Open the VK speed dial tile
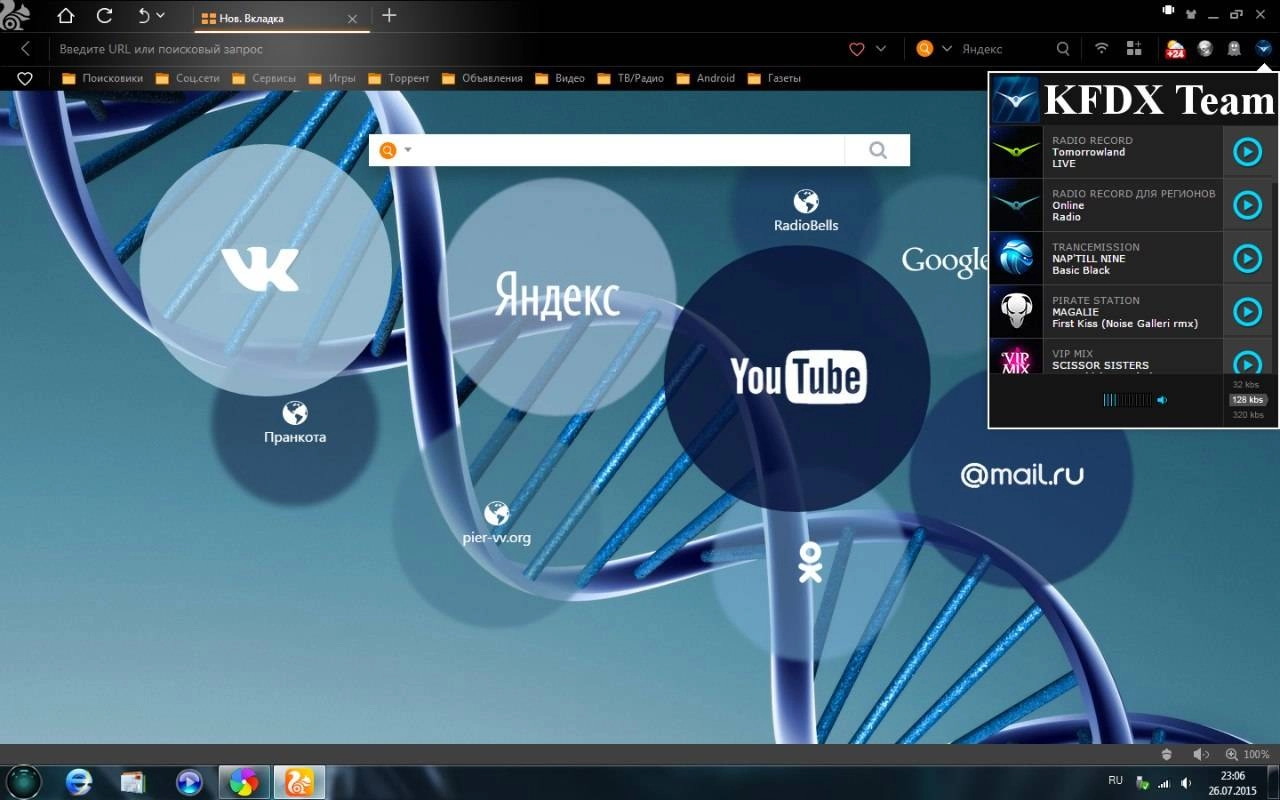Screen dimensions: 1280x800 click(265, 270)
